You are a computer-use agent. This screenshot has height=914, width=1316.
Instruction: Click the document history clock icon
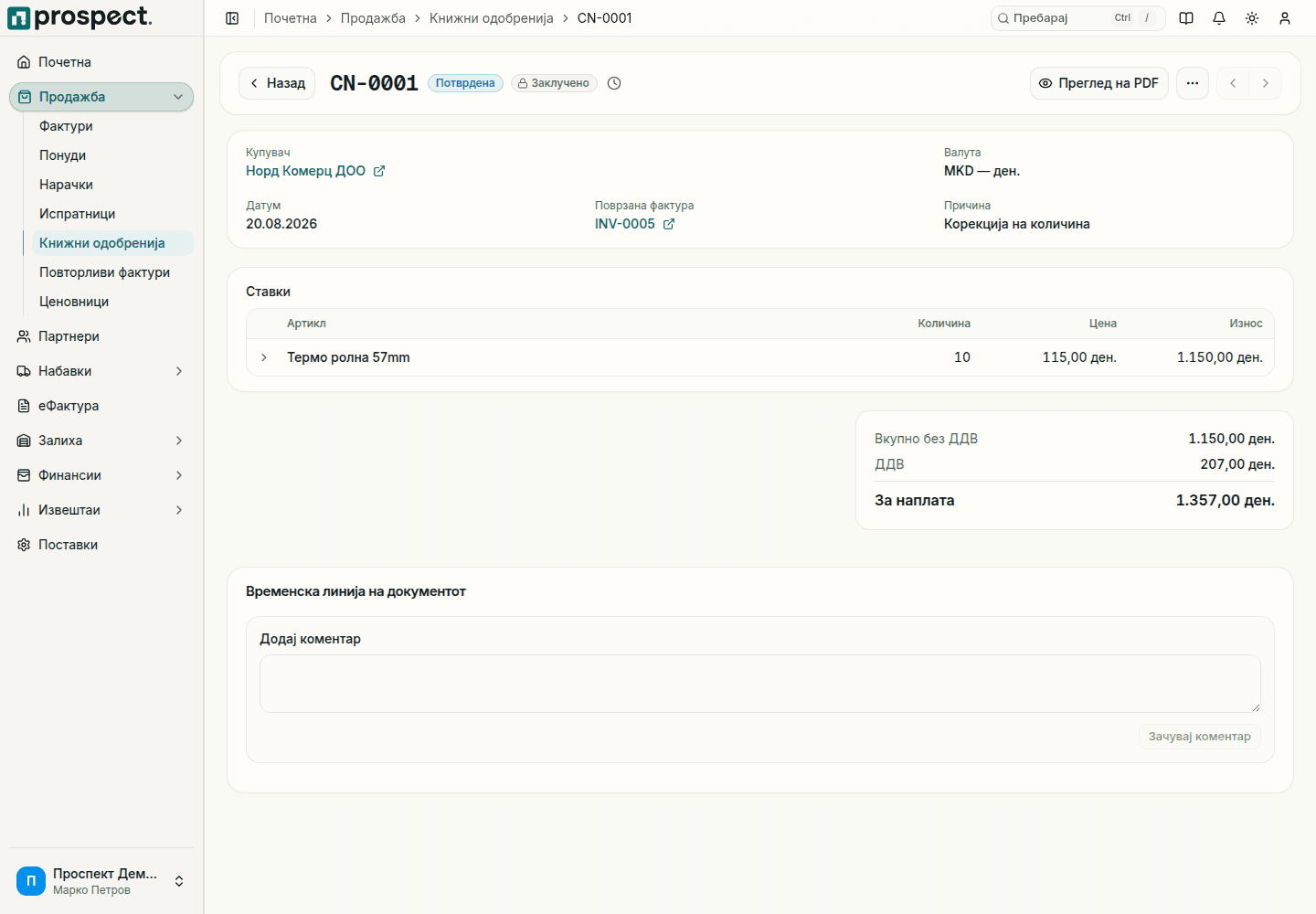tap(614, 83)
